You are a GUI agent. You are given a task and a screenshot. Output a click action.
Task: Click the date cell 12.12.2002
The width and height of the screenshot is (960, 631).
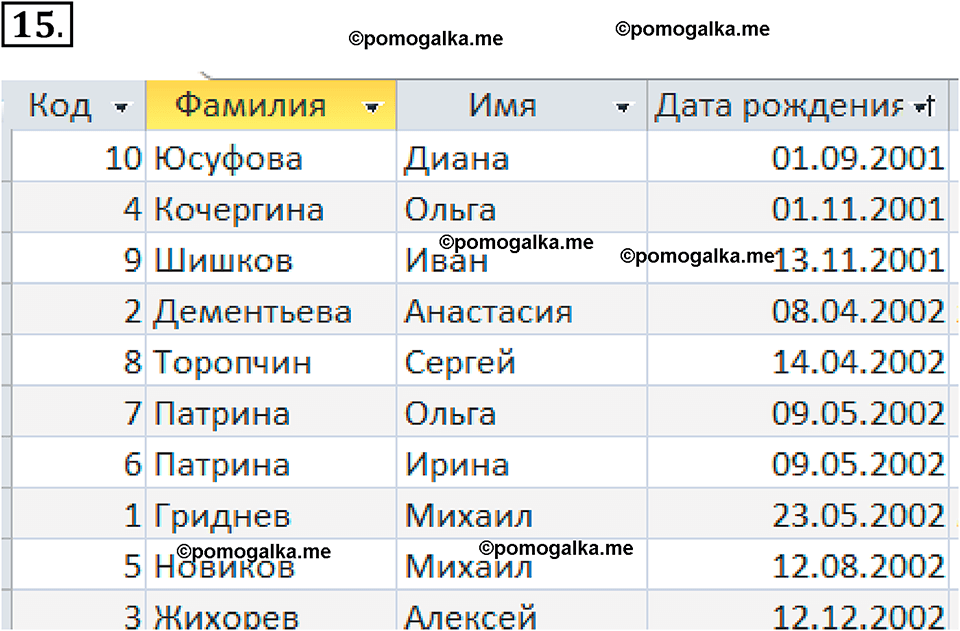[x=798, y=611]
